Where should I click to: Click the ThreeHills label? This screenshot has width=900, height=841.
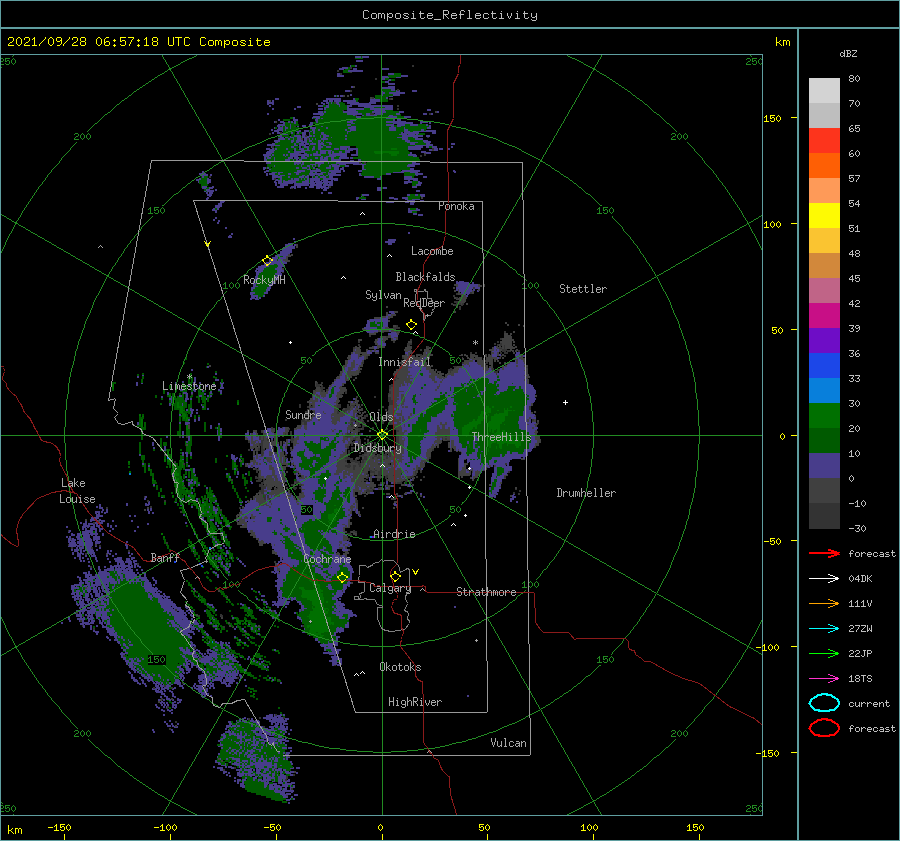tap(501, 437)
